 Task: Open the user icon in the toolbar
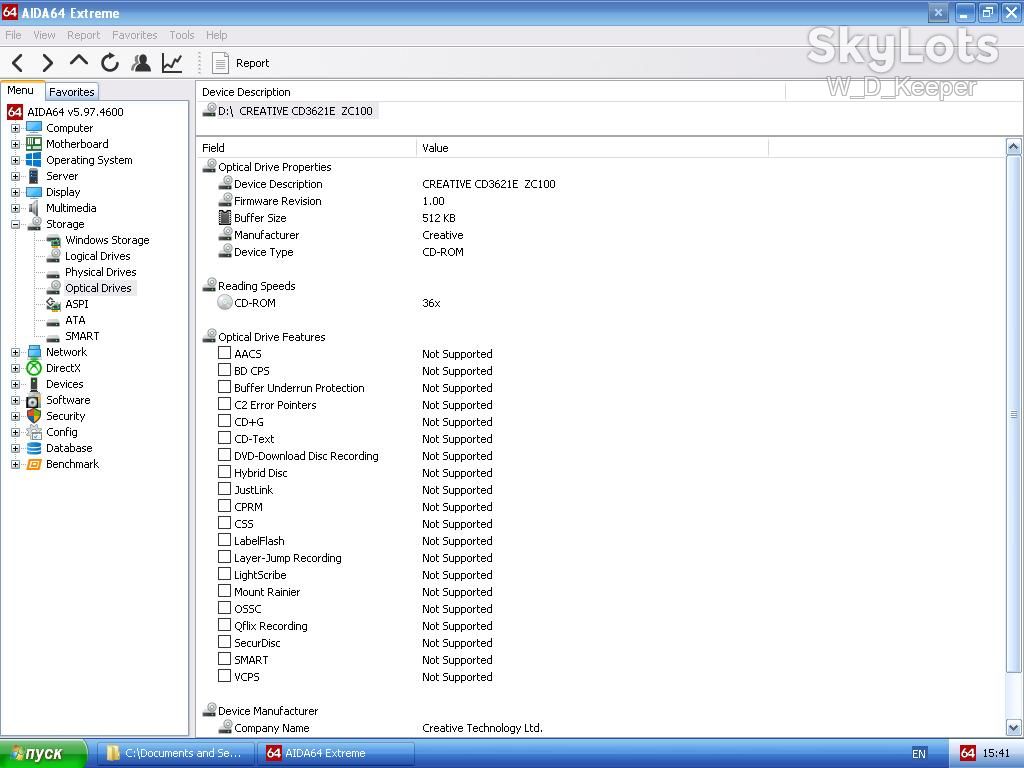(141, 63)
